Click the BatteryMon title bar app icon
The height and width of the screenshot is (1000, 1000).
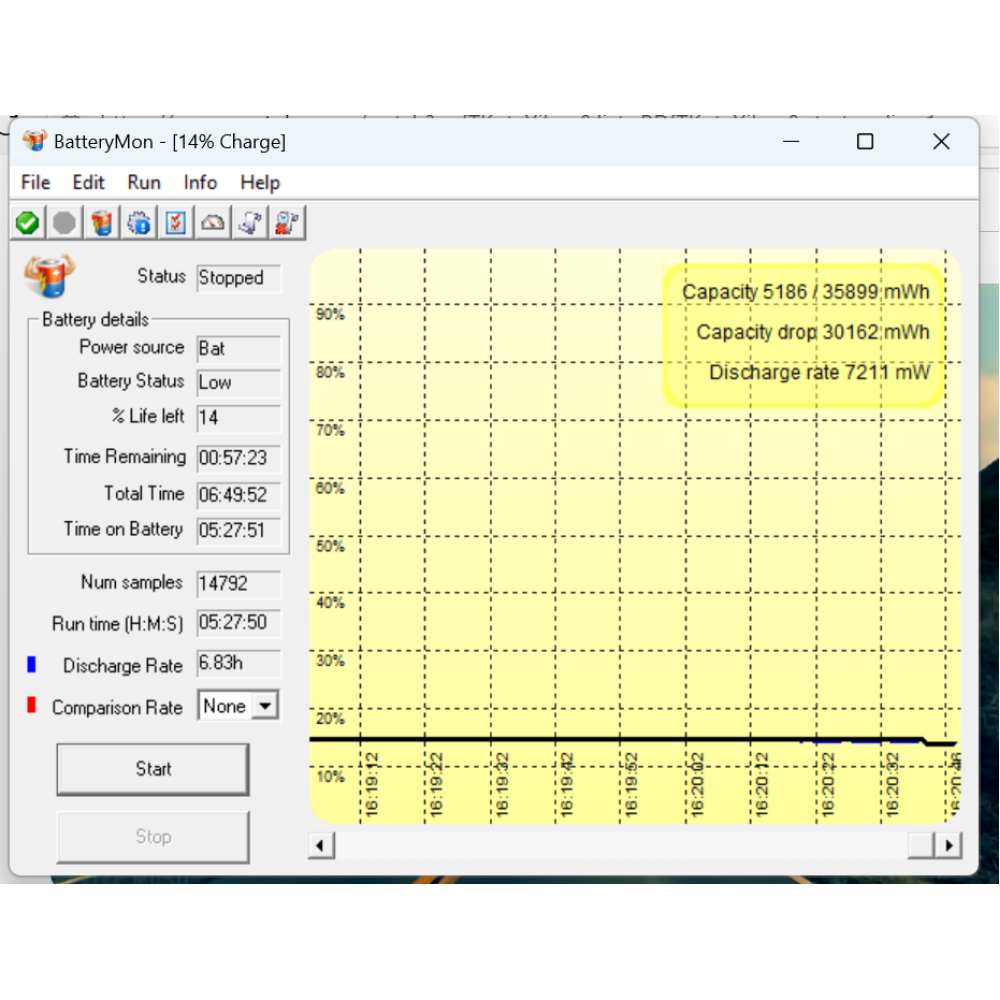[35, 141]
